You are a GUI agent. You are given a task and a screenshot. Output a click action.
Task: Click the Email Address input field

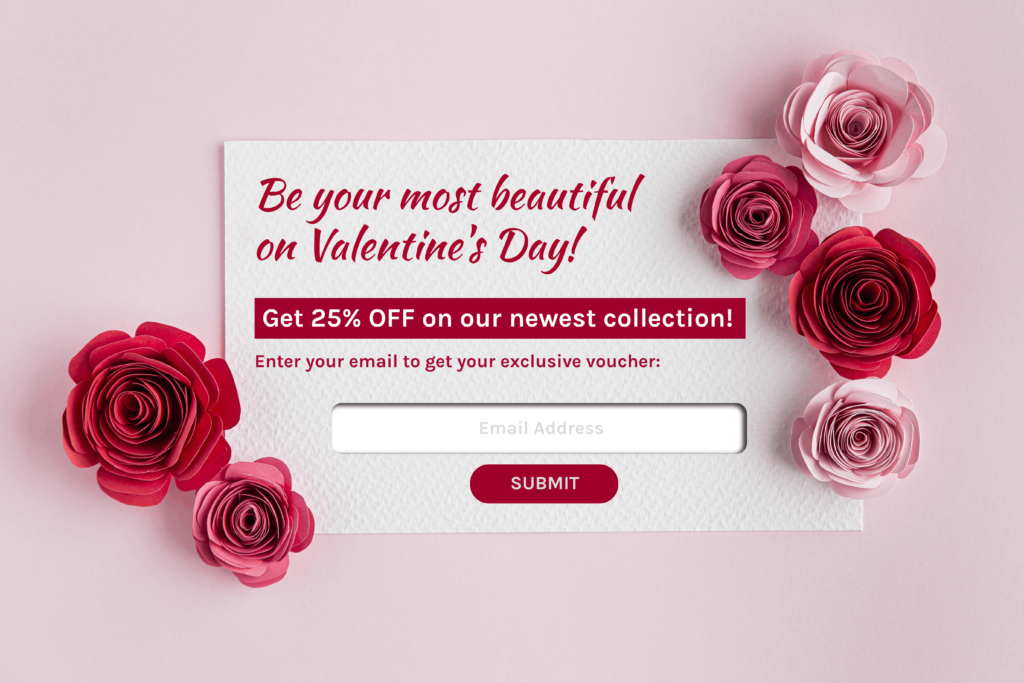coord(539,428)
